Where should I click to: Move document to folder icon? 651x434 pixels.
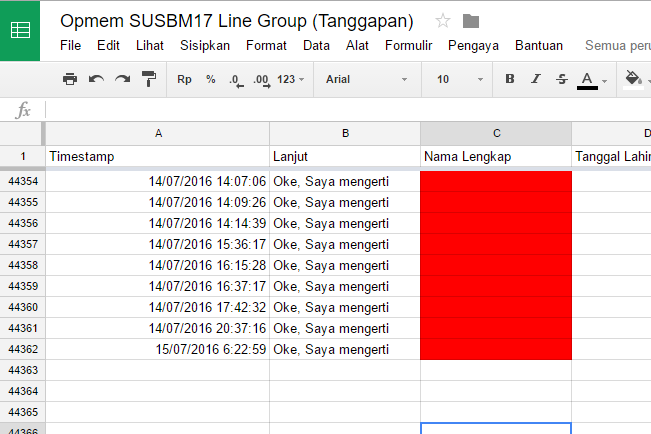pyautogui.click(x=471, y=21)
